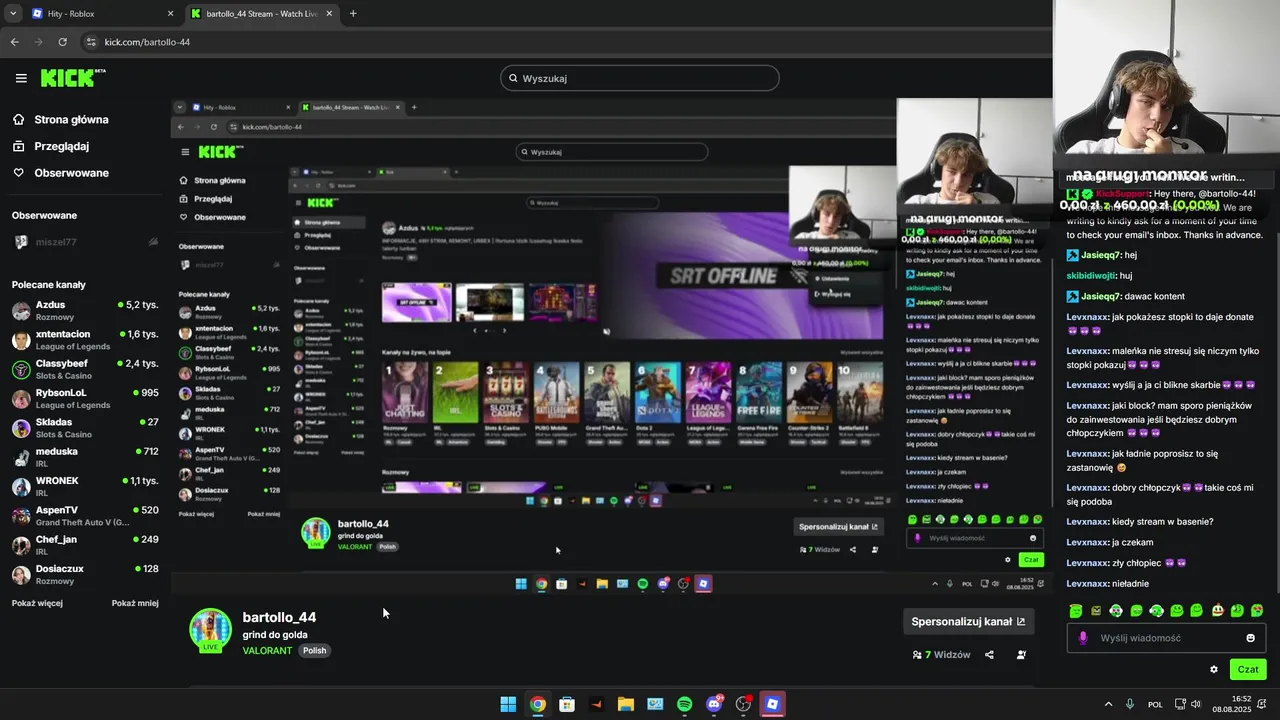Open the Chef_jan channel

(x=86, y=545)
